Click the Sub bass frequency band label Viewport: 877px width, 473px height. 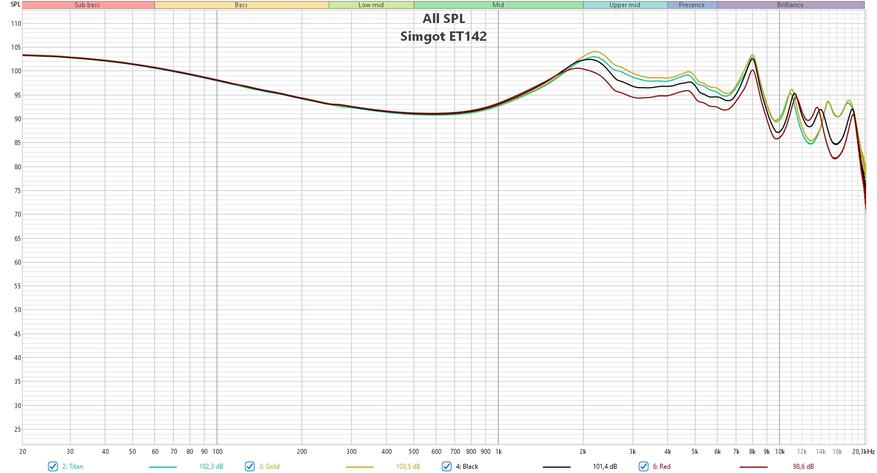pyautogui.click(x=88, y=5)
